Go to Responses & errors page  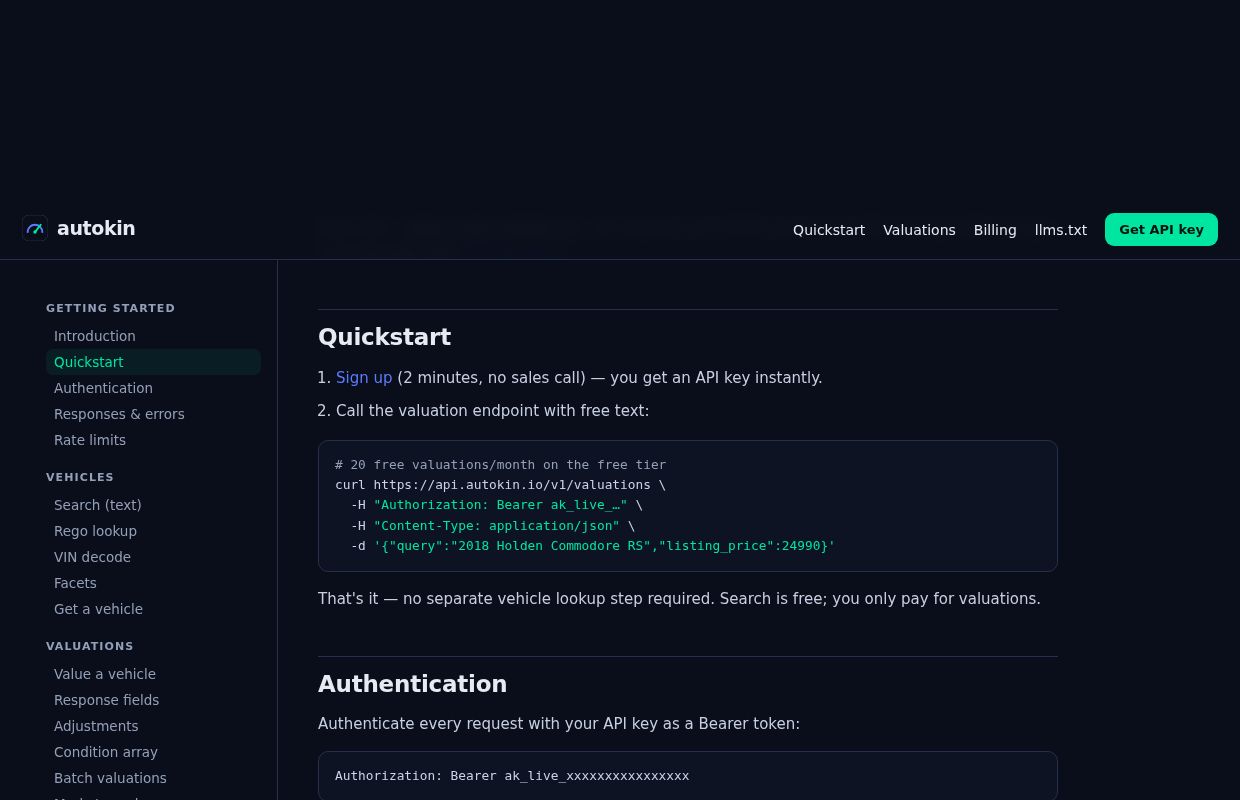153,414
